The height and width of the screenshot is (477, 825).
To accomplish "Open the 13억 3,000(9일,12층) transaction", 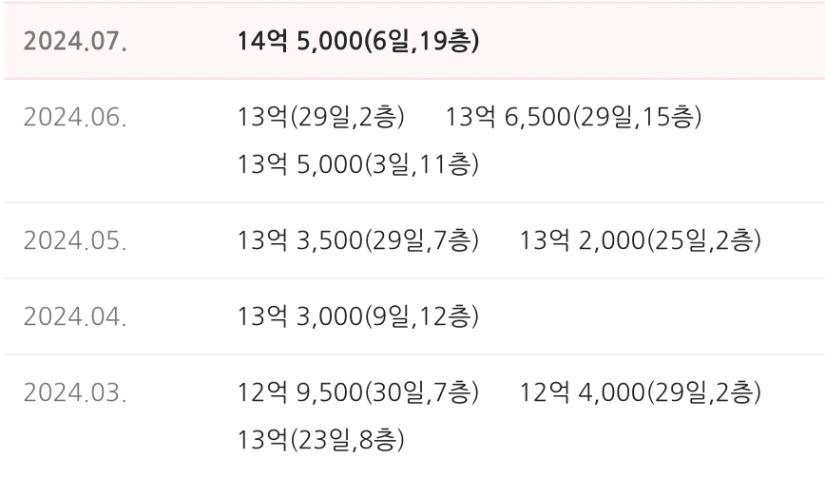I will [x=358, y=317].
